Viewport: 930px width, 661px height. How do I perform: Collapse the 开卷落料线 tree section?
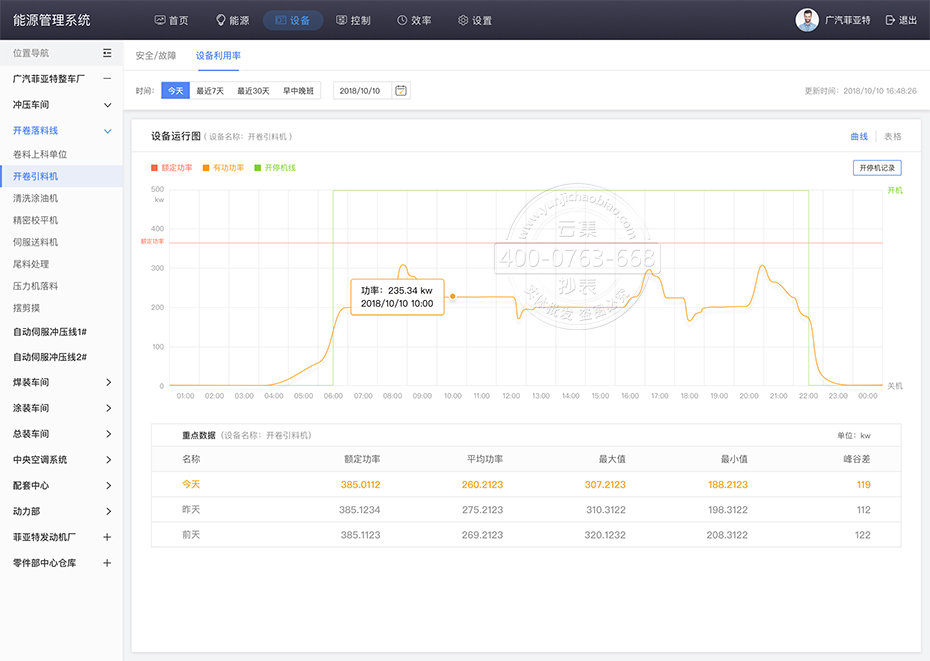(x=107, y=130)
